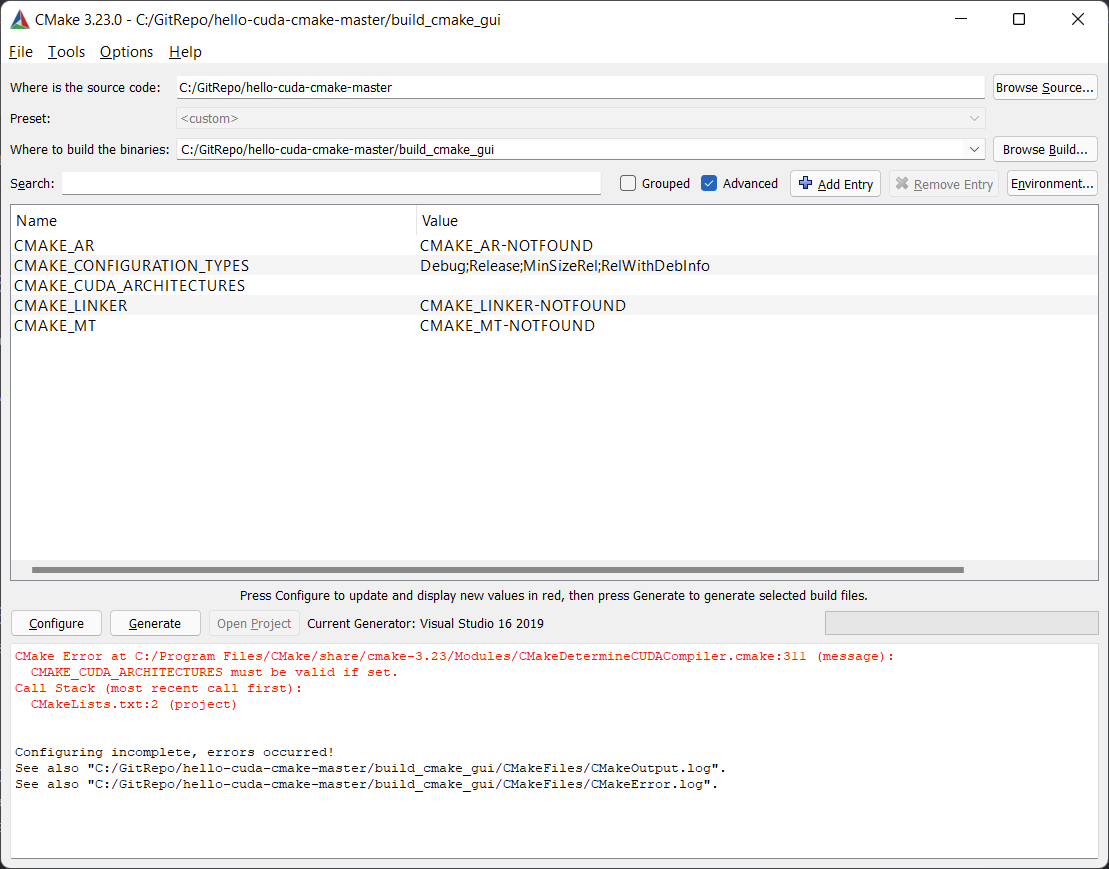
Task: Uncheck the Advanced checkbox
Action: point(709,183)
